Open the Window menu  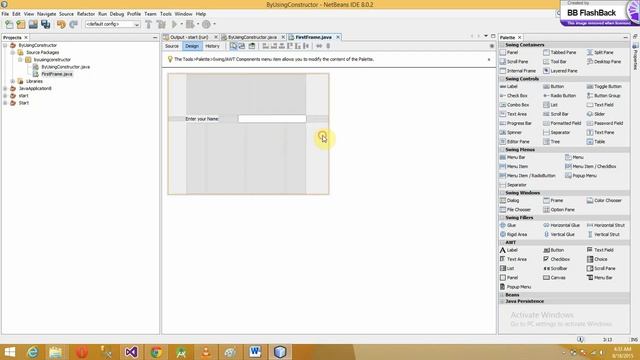pos(183,14)
